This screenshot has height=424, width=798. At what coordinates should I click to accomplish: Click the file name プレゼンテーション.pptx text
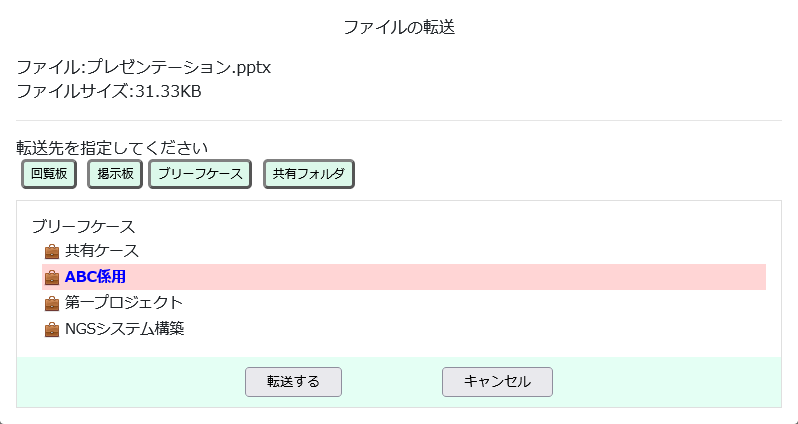[179, 67]
